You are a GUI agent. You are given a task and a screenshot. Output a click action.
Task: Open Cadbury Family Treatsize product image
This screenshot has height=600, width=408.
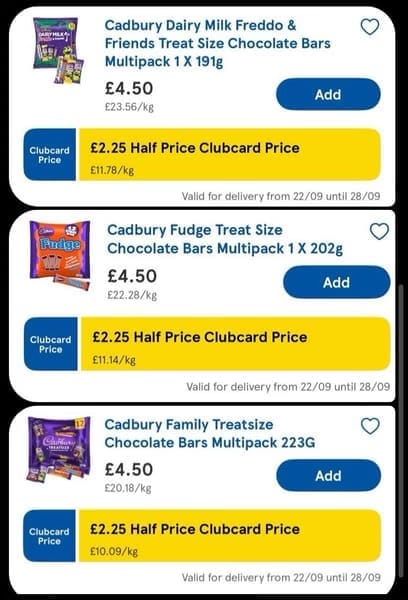pos(59,449)
